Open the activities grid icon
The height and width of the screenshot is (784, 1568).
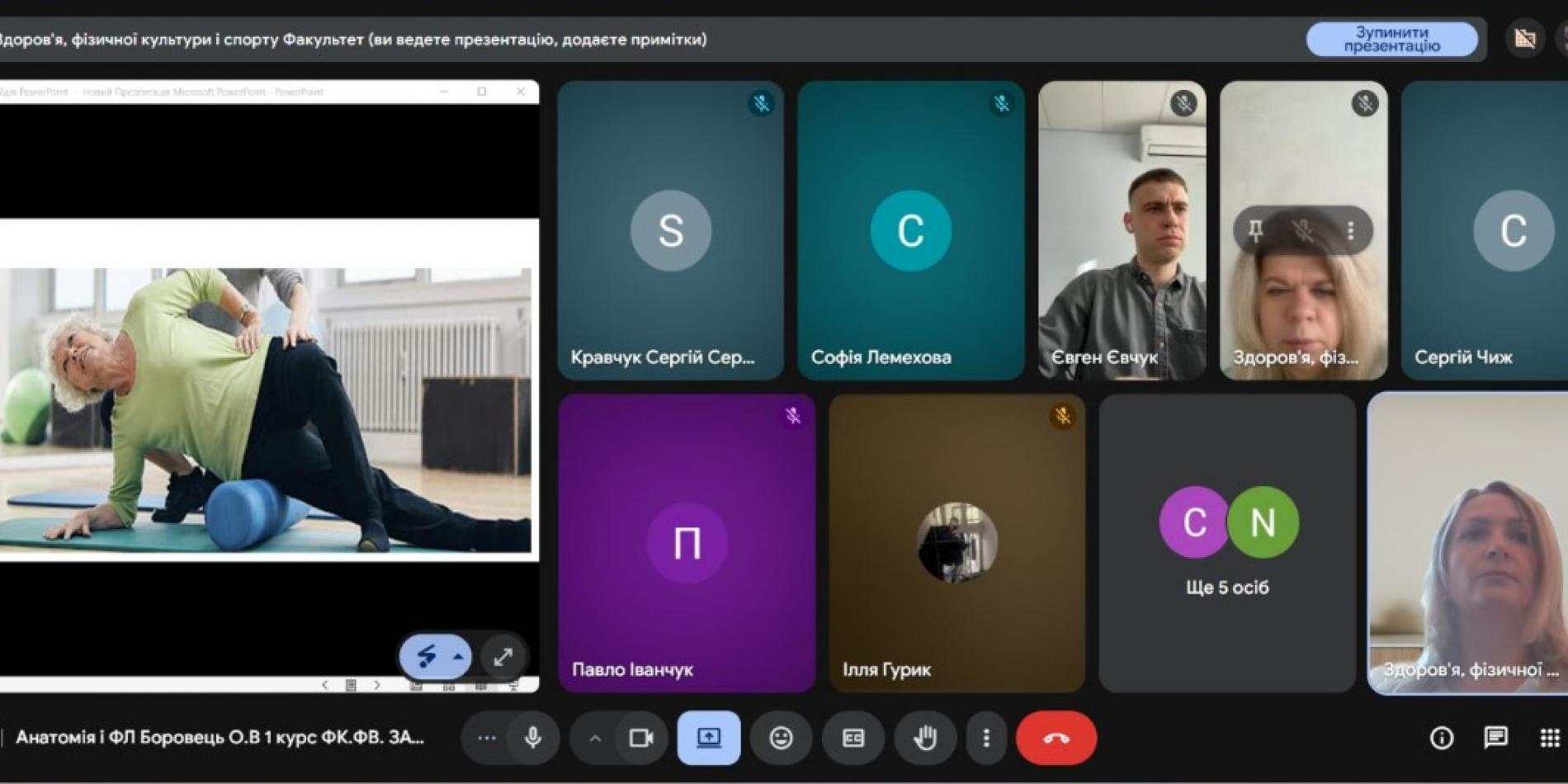pos(1549,738)
